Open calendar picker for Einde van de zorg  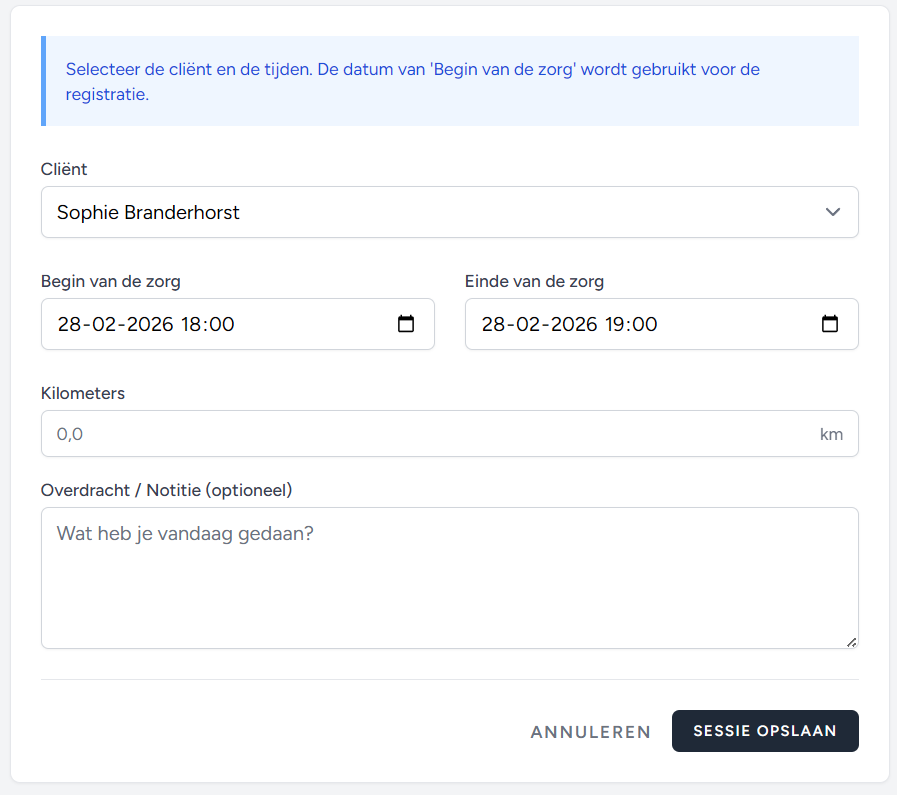(830, 324)
